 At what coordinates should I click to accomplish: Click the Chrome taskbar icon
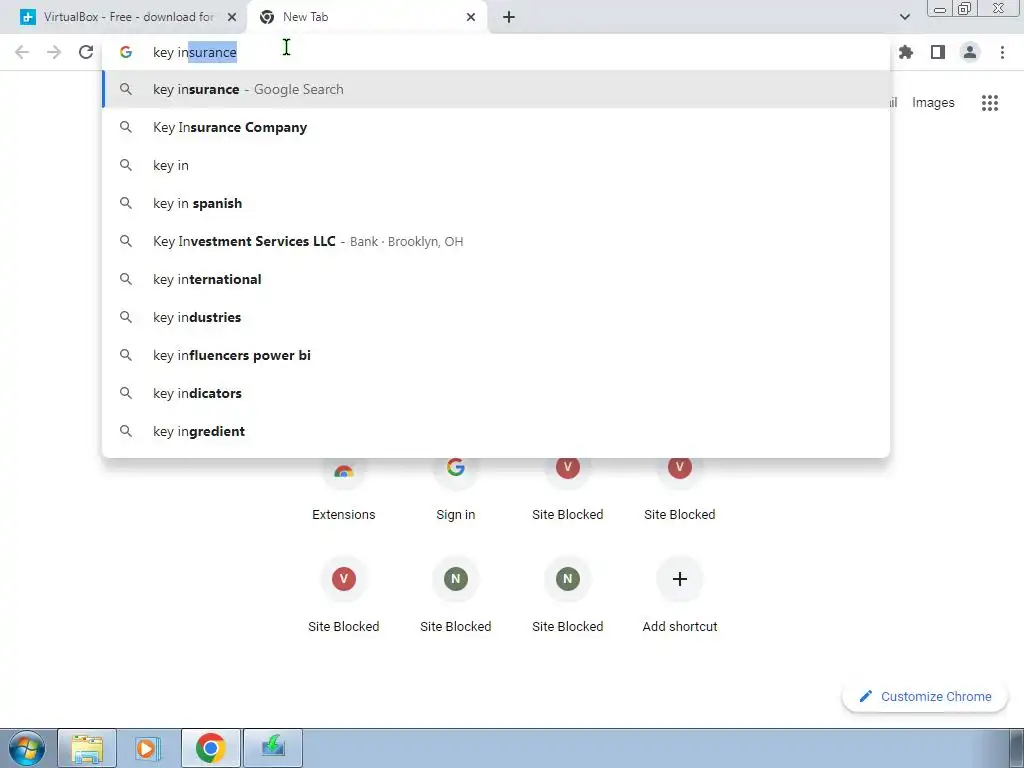tap(210, 748)
